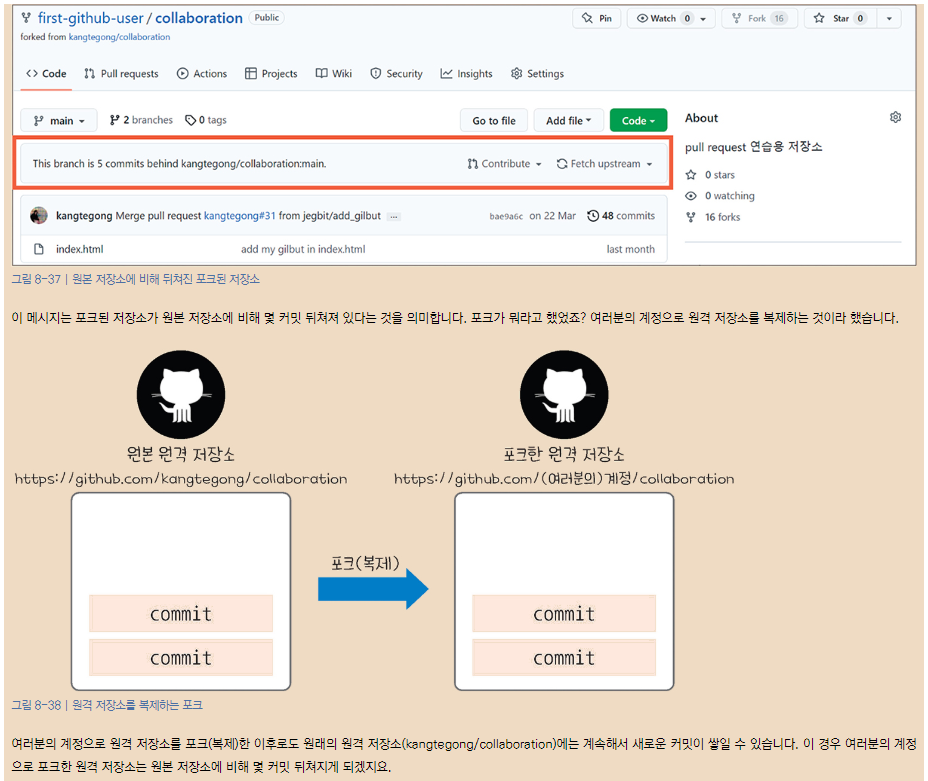Open the Pull requests tab

click(121, 73)
